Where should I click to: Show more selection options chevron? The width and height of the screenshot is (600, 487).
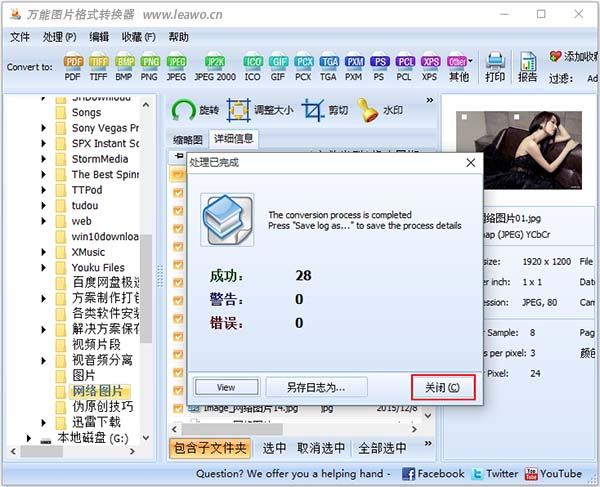pyautogui.click(x=428, y=443)
